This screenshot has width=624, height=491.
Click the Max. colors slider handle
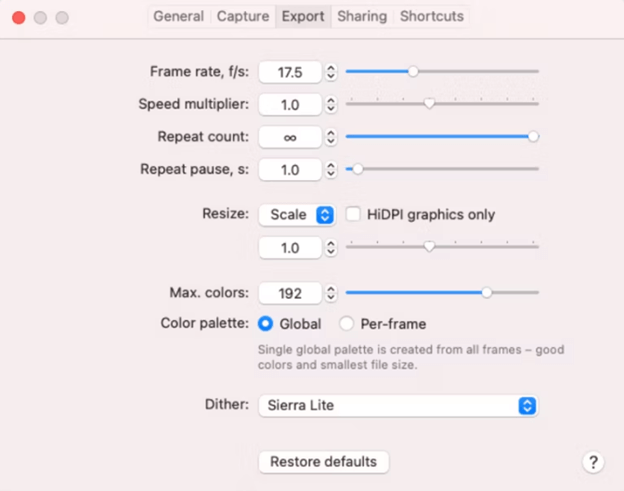click(x=486, y=292)
